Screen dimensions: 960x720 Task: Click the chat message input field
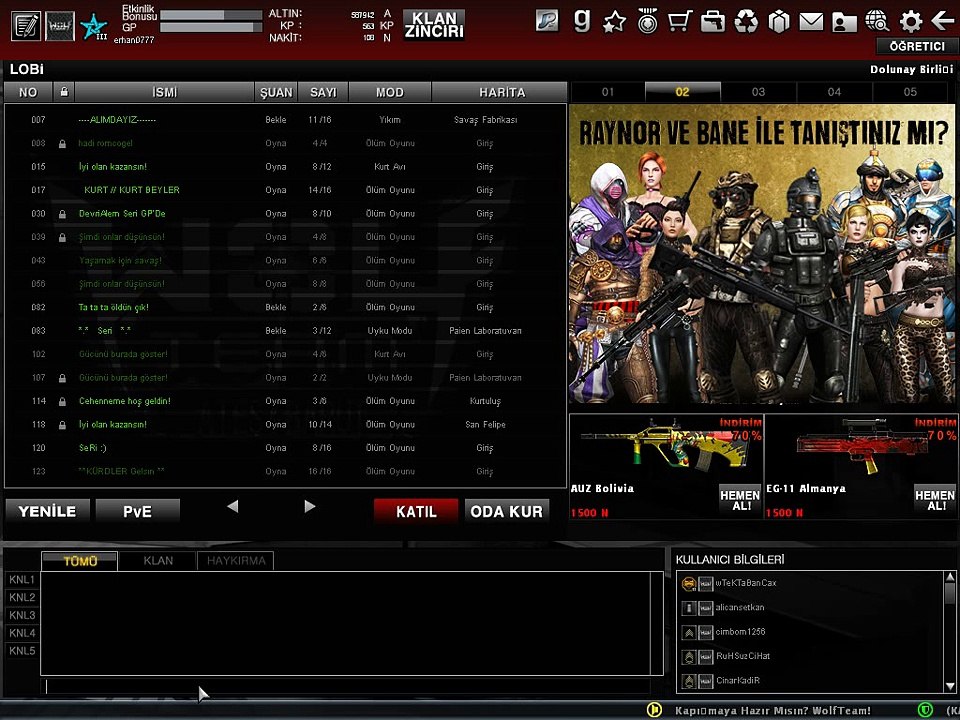(x=346, y=686)
